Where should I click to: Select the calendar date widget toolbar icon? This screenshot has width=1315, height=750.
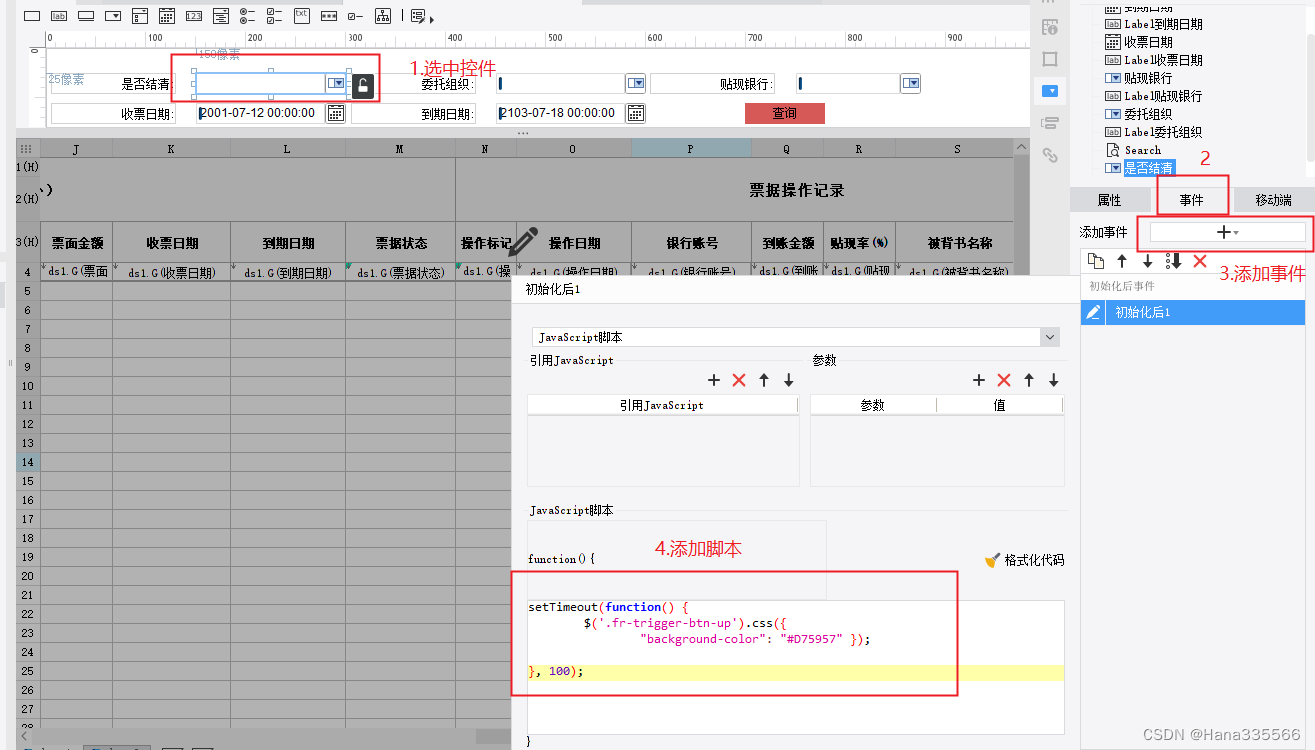pyautogui.click(x=167, y=16)
